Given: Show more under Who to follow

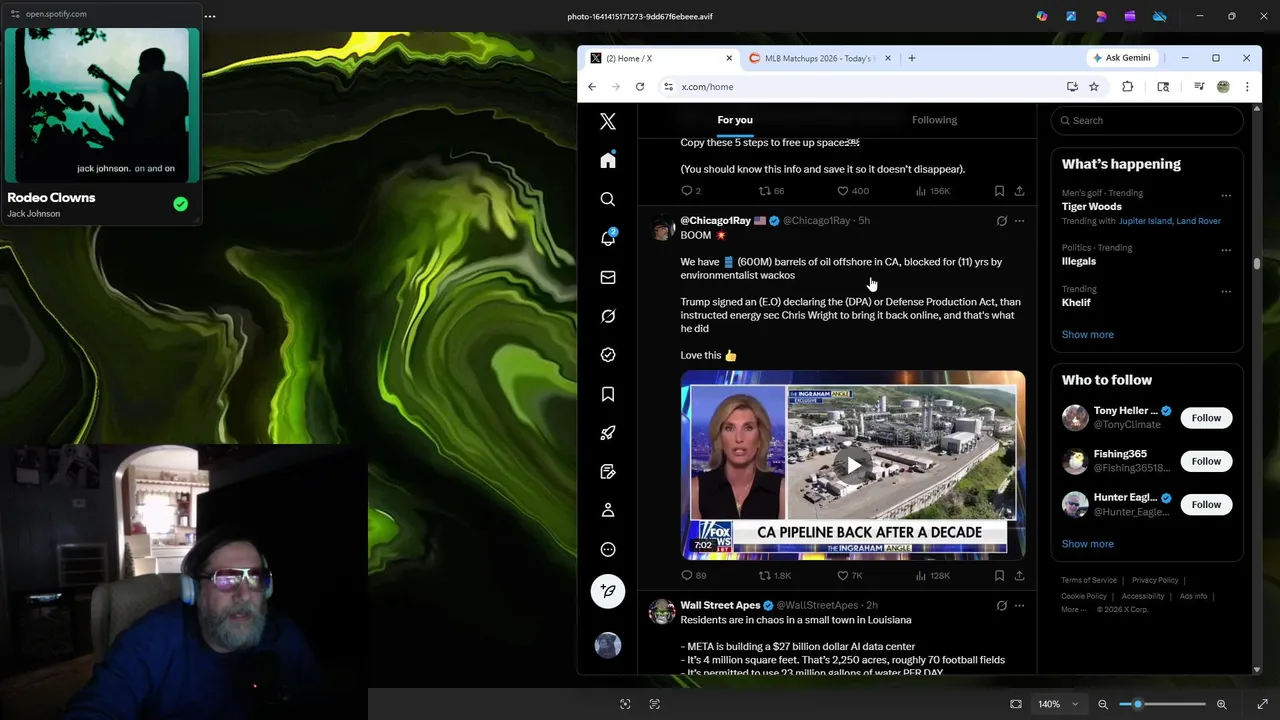Looking at the screenshot, I should [1088, 544].
